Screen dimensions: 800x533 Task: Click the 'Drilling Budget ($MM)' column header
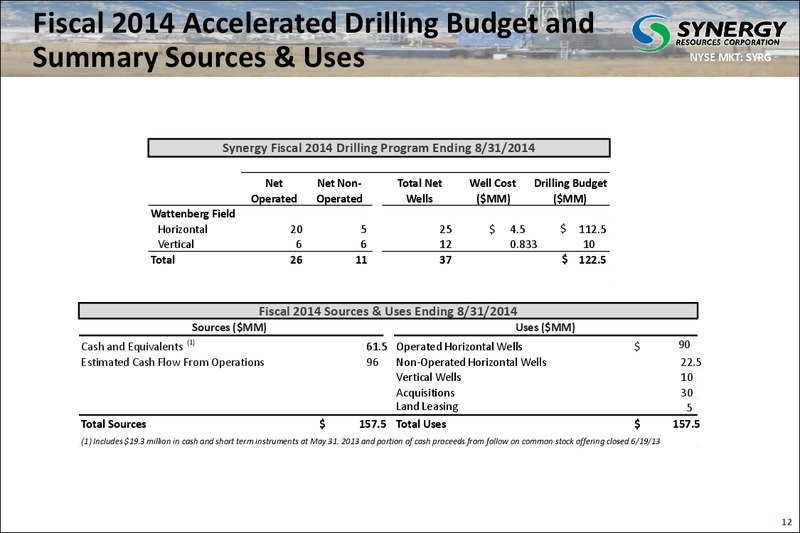click(570, 191)
